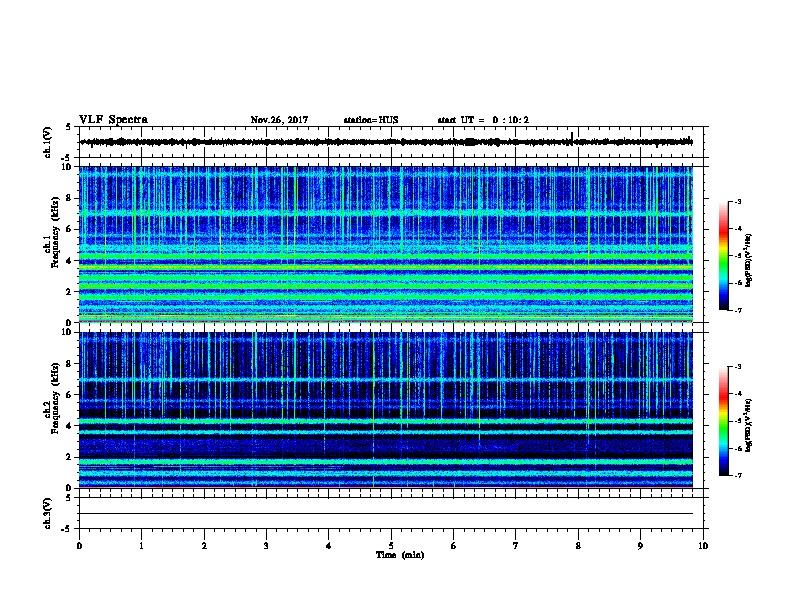Viewport: 792px width, 612px height.
Task: Click the log(PSD) label beside the ch.2 colorbar
Action: click(749, 426)
